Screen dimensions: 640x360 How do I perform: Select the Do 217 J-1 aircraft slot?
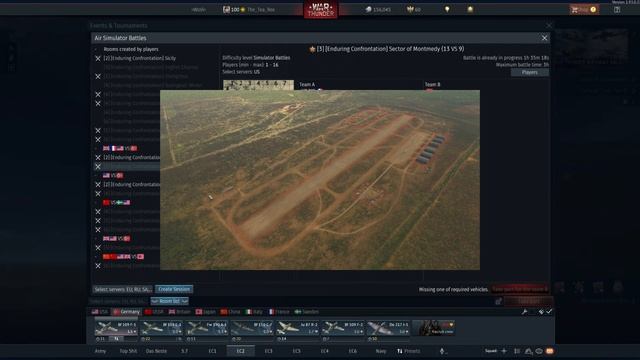pos(388,328)
